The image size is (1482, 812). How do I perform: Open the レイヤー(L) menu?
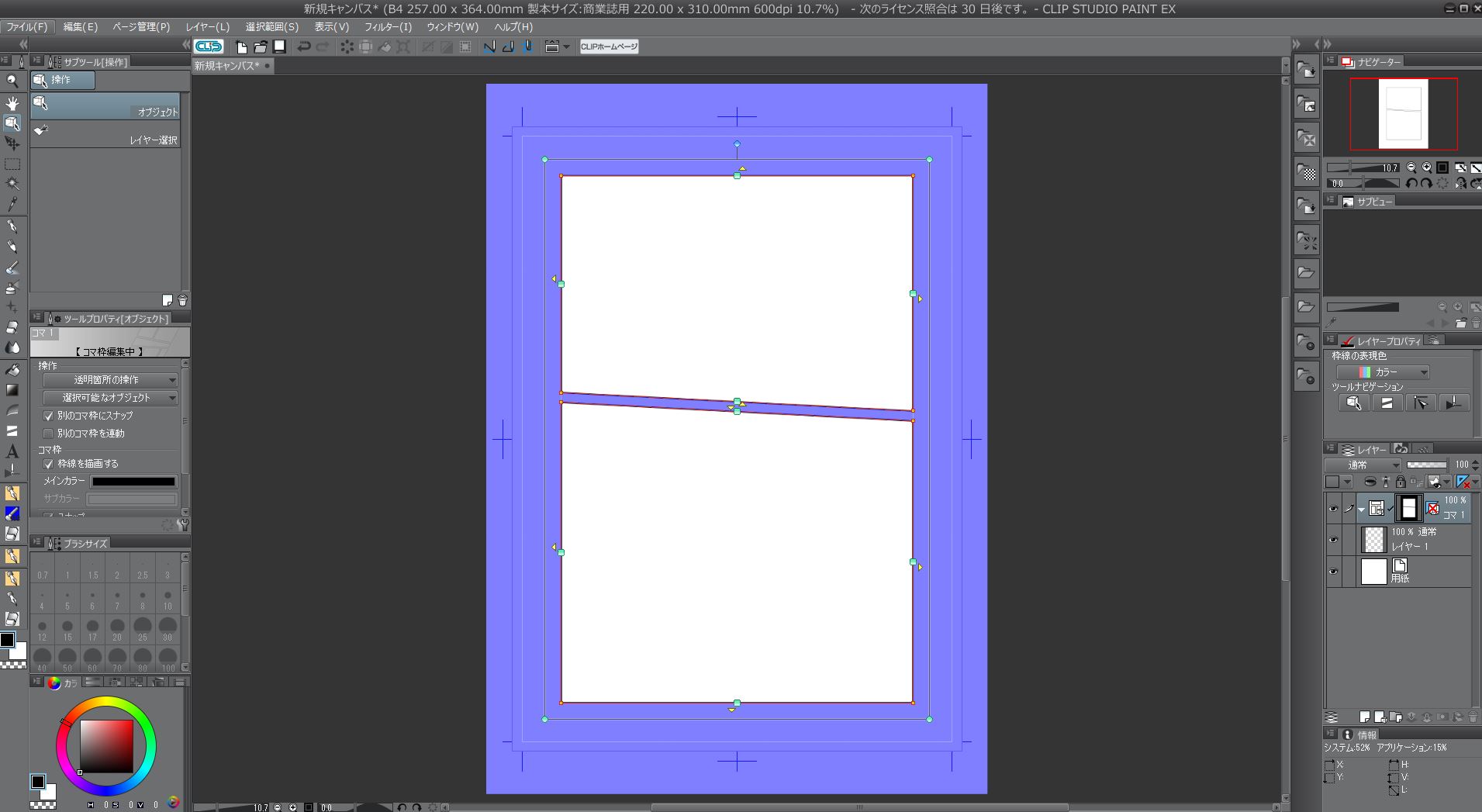click(207, 26)
